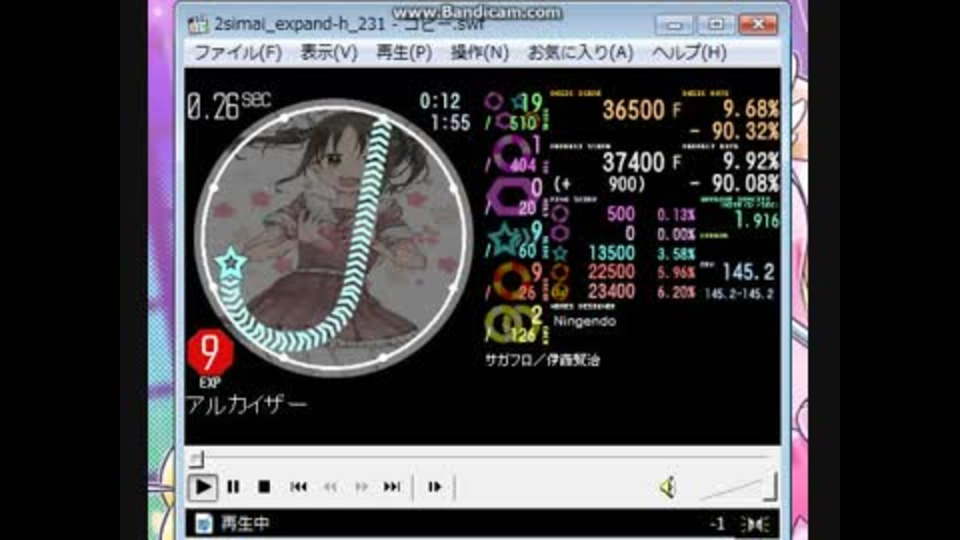The width and height of the screenshot is (960, 540).
Task: Open the 再生(P) menu
Action: [x=404, y=53]
